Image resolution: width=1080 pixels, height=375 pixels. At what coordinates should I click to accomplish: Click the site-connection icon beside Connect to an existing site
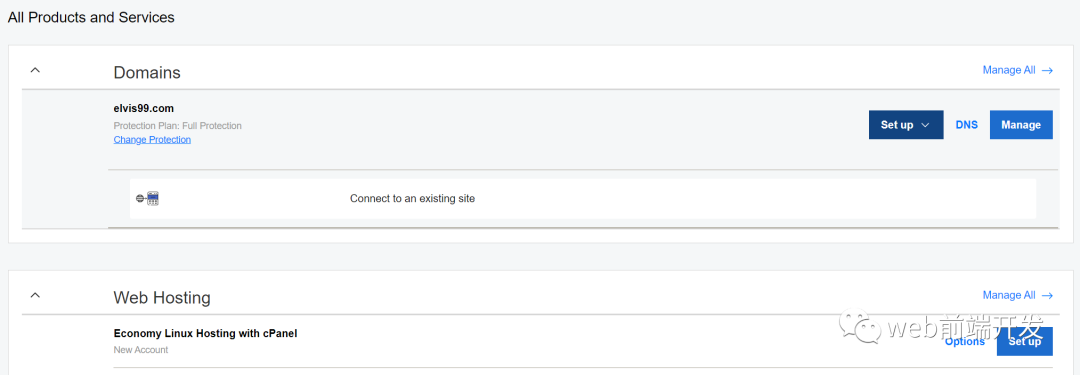pos(147,199)
